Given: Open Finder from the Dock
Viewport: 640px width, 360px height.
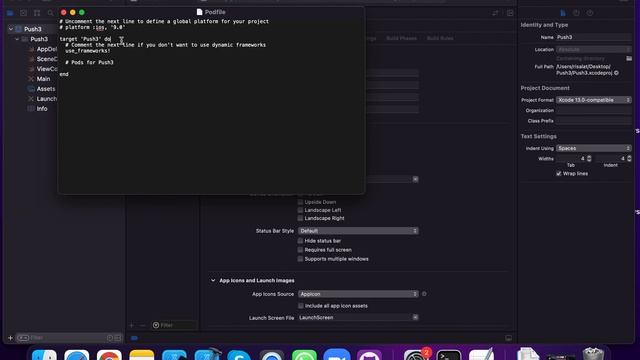Looking at the screenshot, I should (x=44, y=355).
